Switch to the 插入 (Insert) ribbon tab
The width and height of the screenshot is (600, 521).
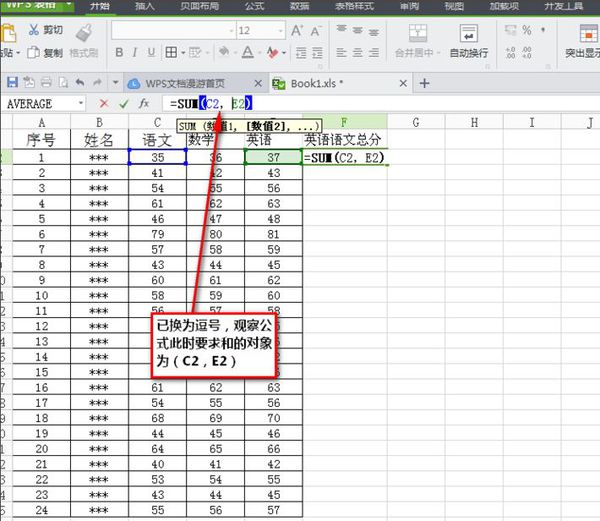[x=145, y=6]
